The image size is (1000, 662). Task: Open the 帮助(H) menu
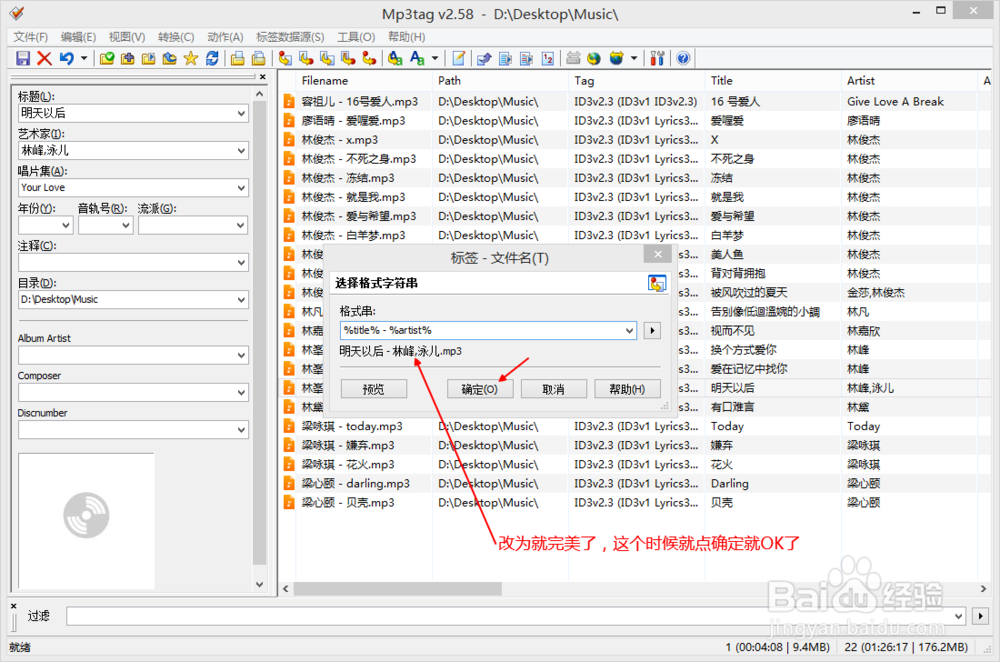click(406, 37)
